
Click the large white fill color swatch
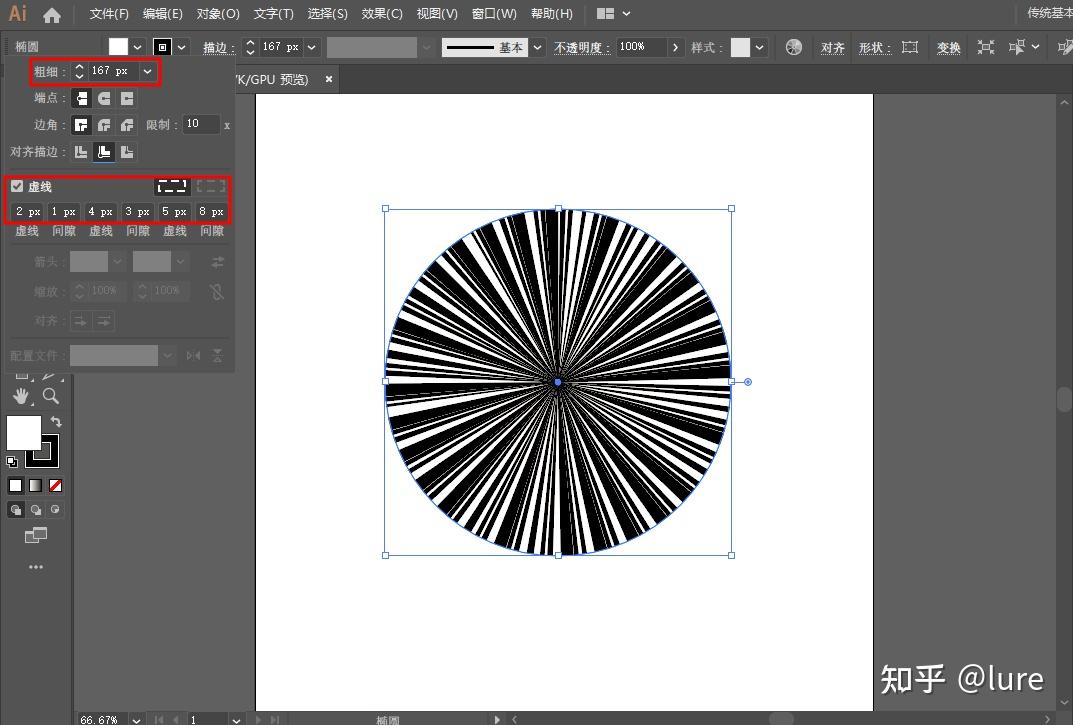click(24, 433)
